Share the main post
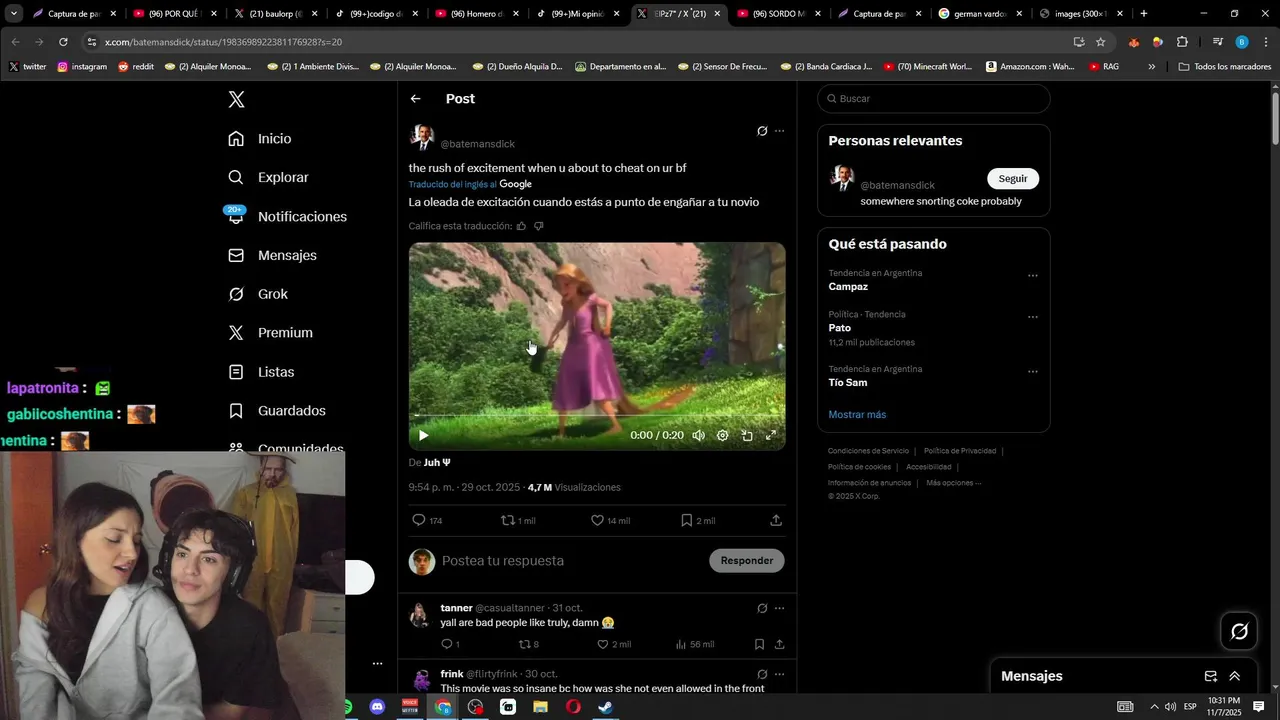The image size is (1280, 720). 776,520
